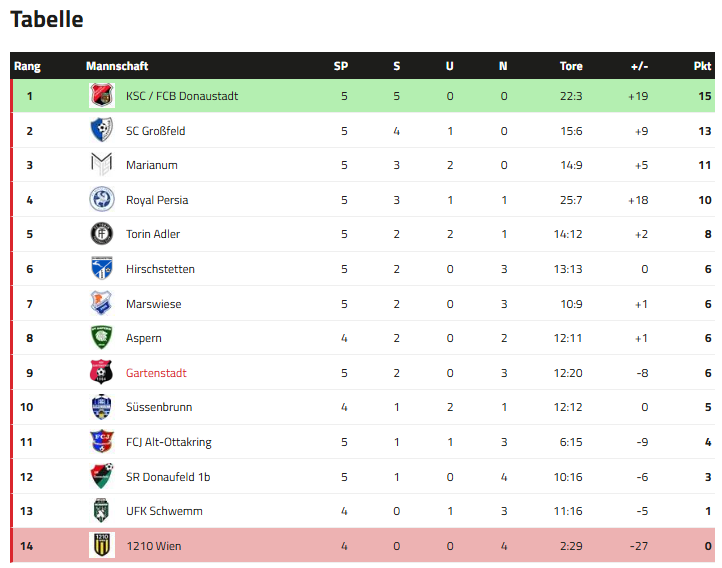The image size is (722, 568).
Task: Click the SR Donaufeld 1b logo
Action: 102,477
